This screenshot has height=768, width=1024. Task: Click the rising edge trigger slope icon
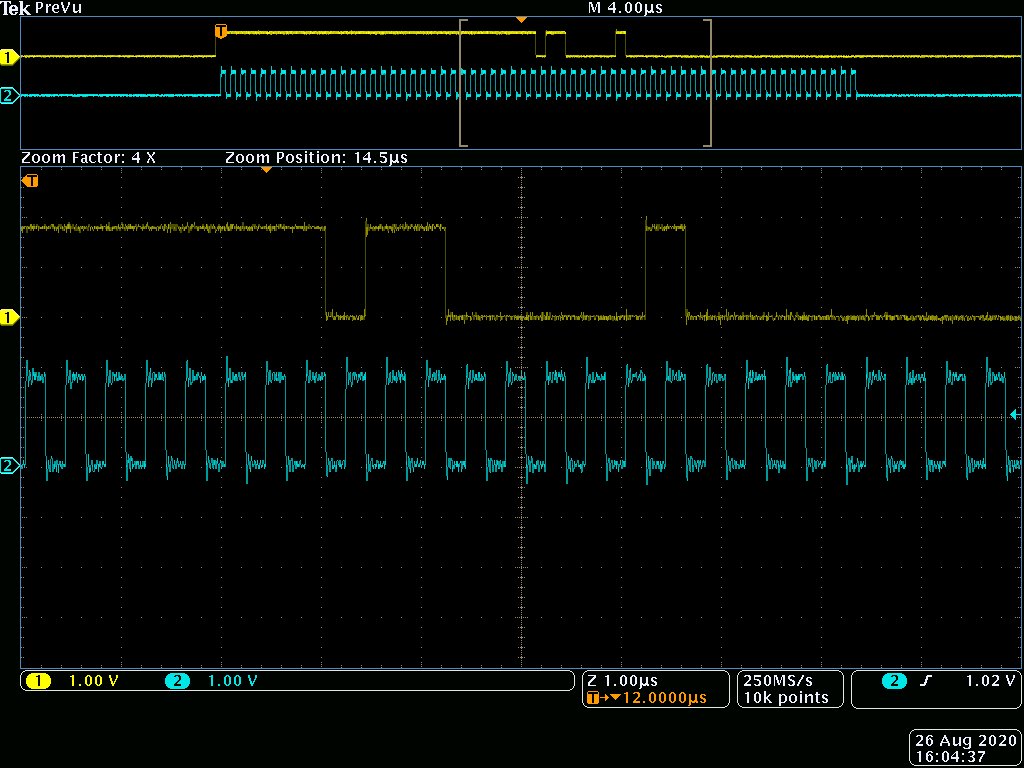tap(926, 681)
